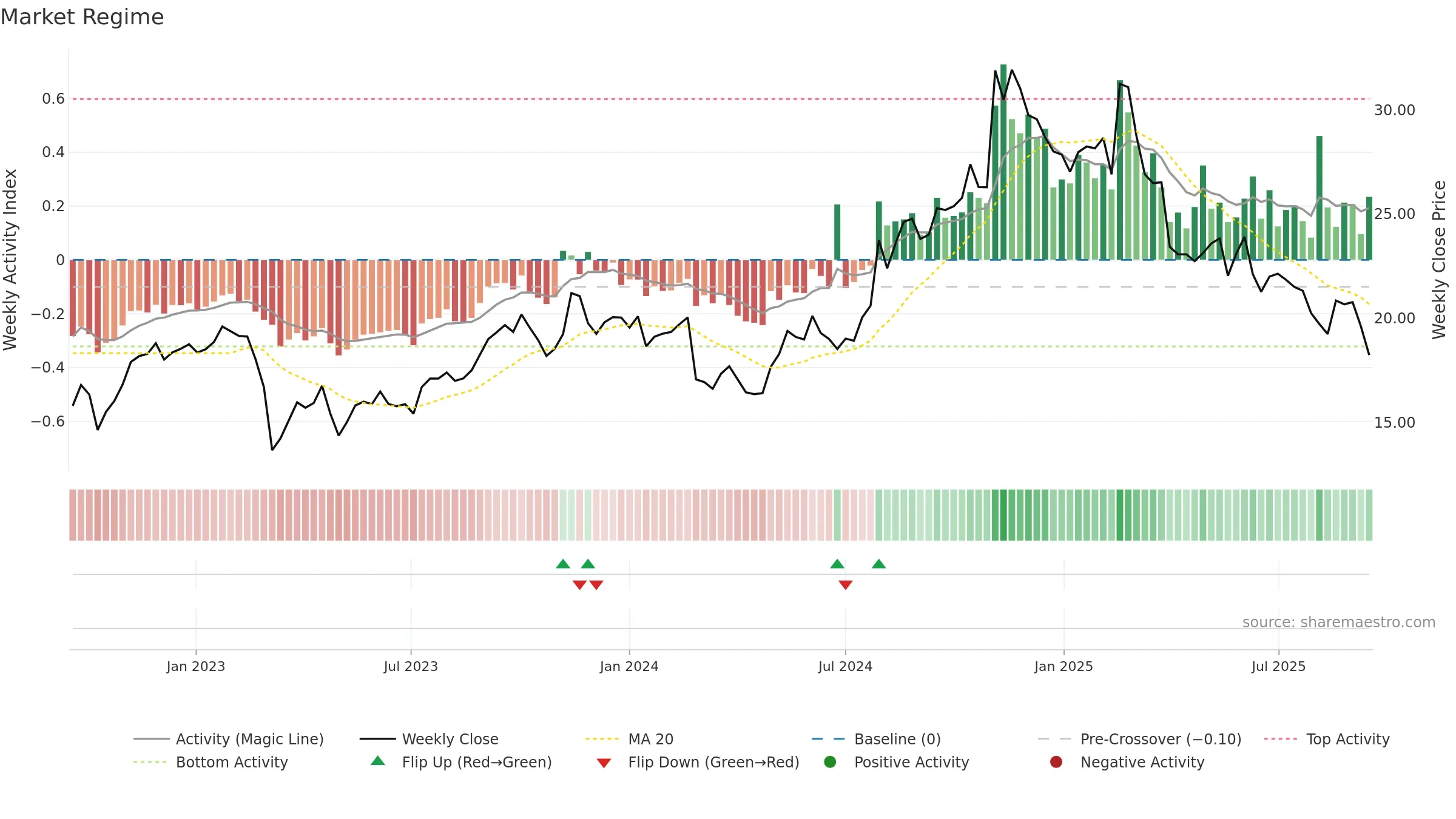Toggle Bottom Activity legend entry
This screenshot has width=1456, height=819.
click(x=211, y=762)
